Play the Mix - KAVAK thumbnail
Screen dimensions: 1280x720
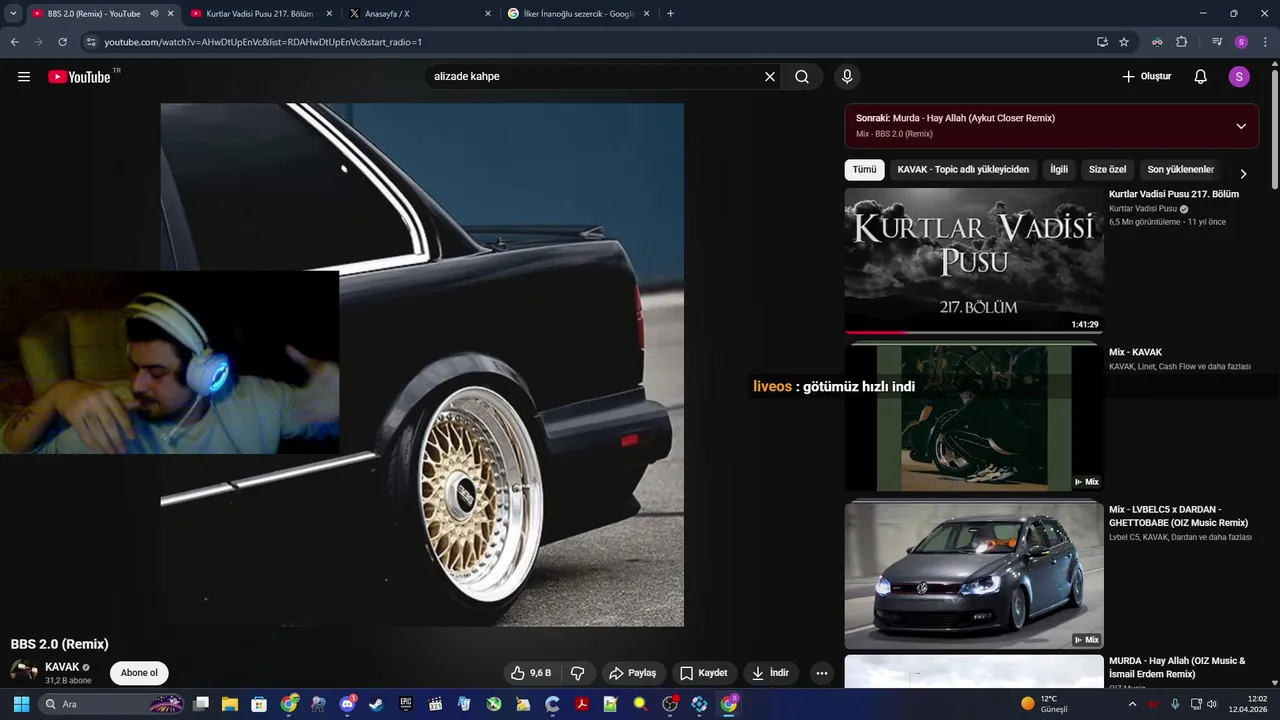click(974, 418)
